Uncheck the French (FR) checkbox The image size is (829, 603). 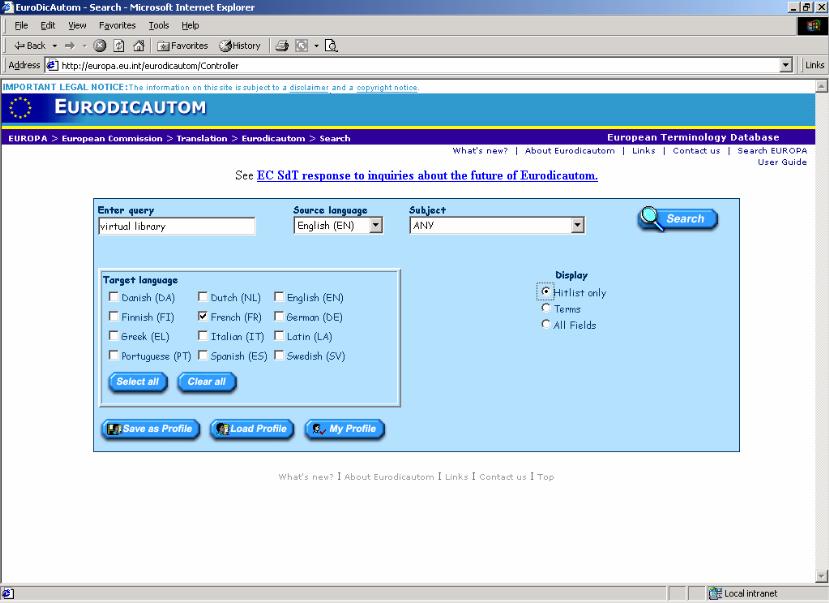(x=202, y=316)
